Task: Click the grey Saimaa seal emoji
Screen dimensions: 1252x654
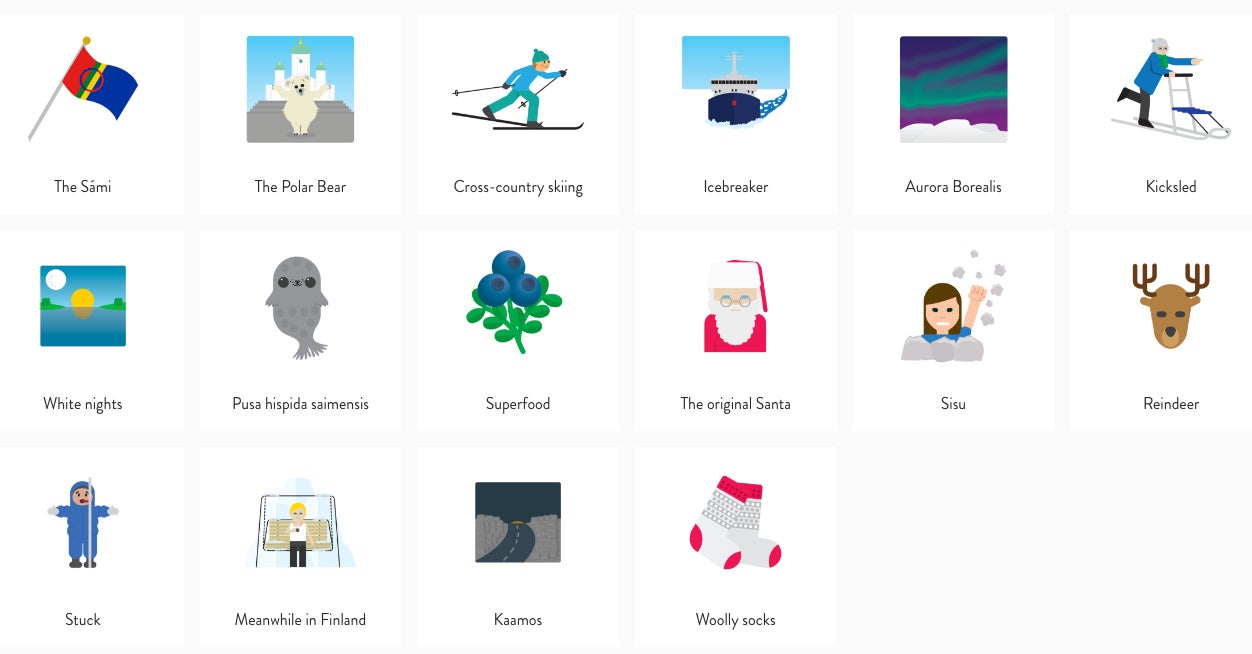Action: point(297,307)
